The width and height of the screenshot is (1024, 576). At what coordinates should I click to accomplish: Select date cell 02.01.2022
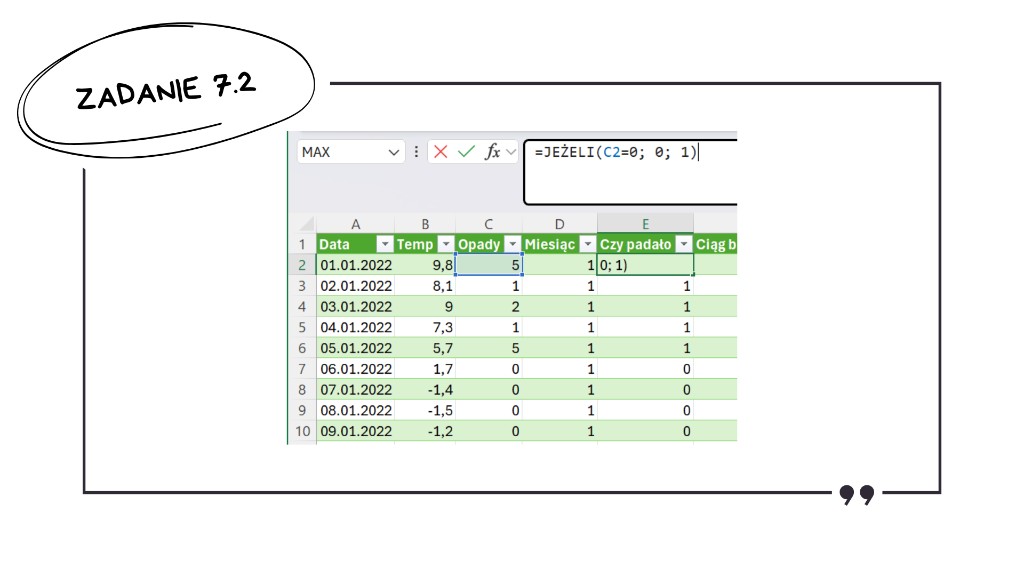(355, 286)
